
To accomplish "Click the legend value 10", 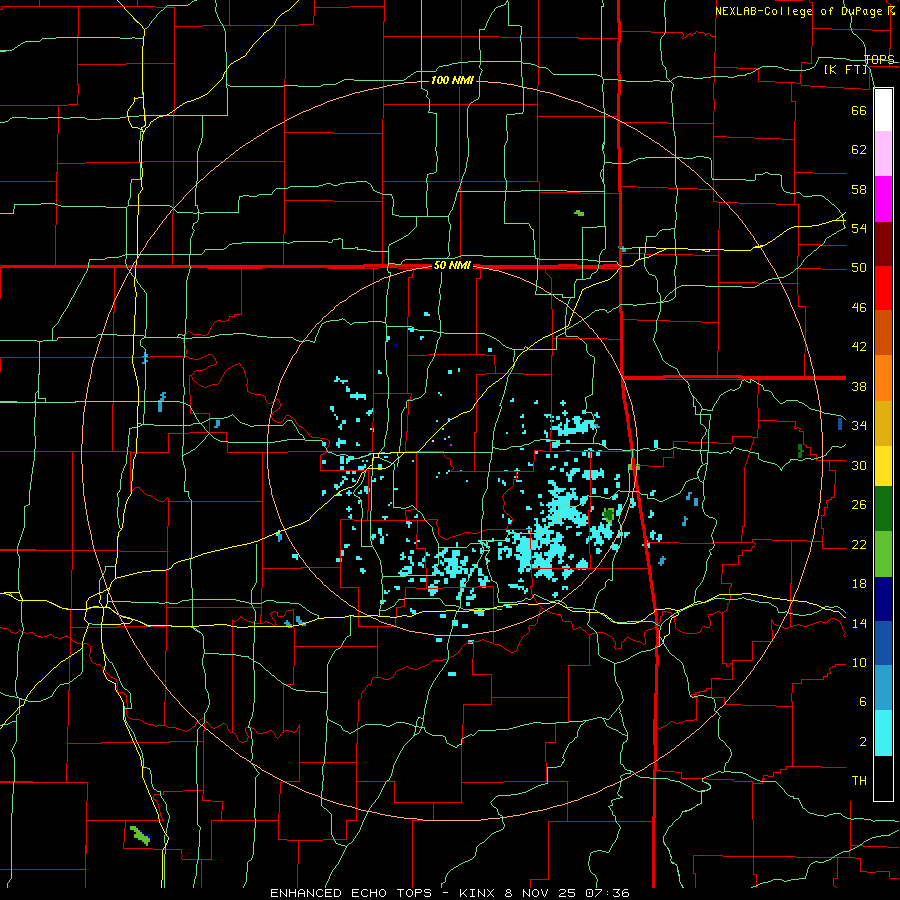I will pos(859,662).
